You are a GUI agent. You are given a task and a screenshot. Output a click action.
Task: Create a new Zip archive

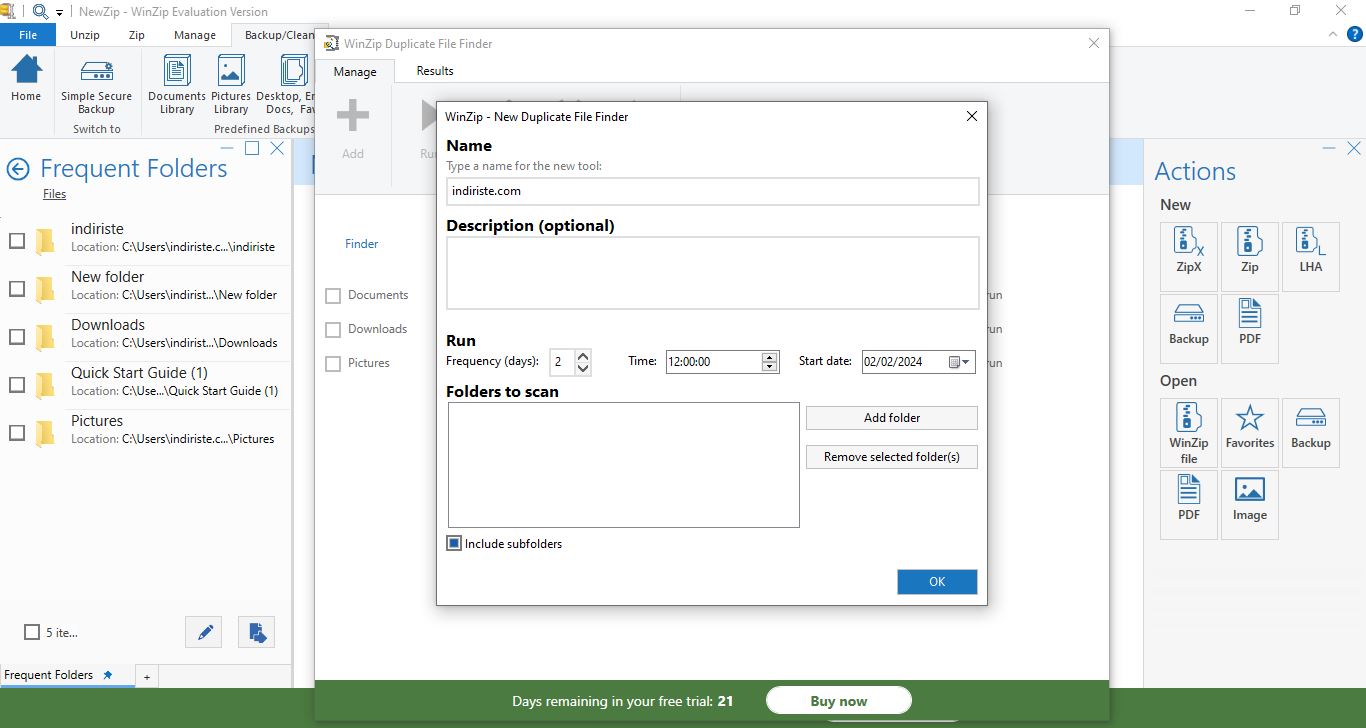click(1250, 257)
